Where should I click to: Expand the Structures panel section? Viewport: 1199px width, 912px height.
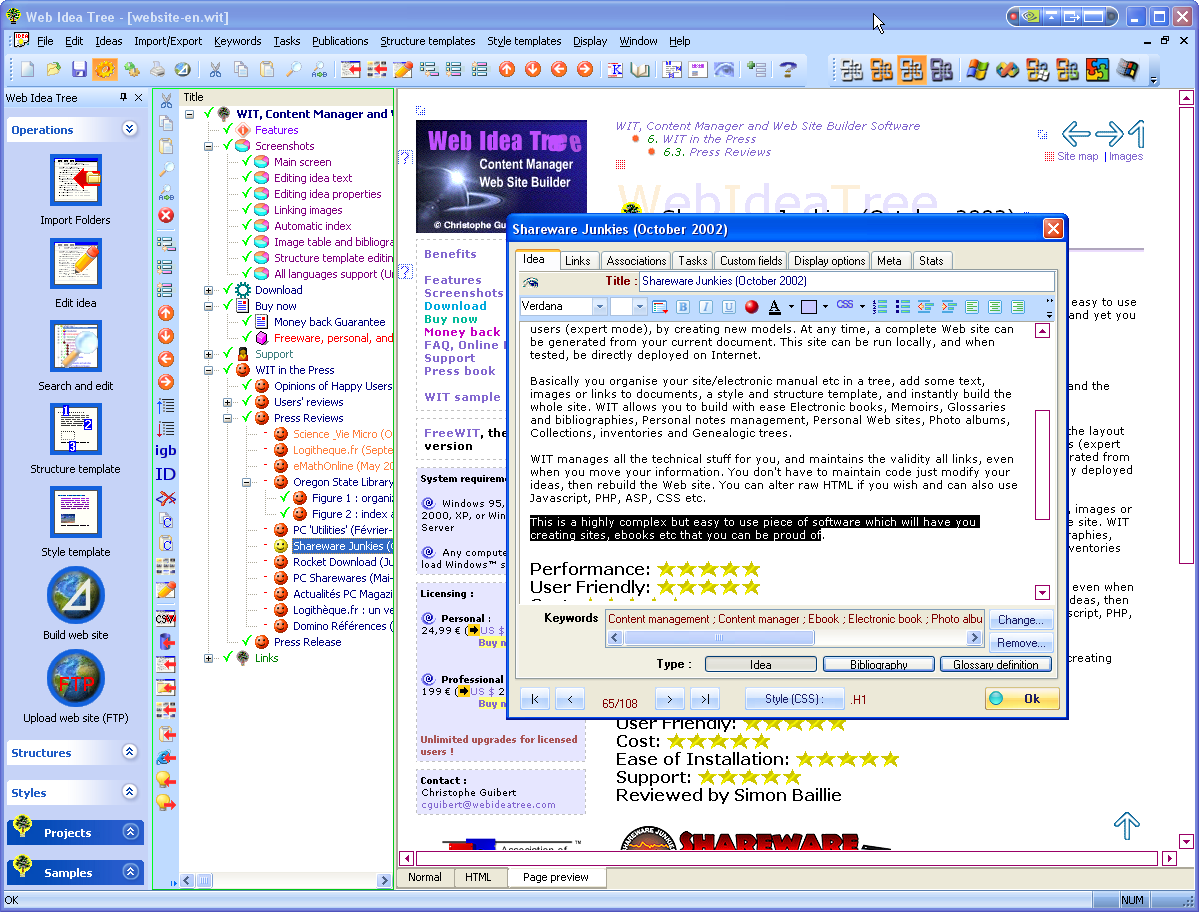click(x=129, y=753)
